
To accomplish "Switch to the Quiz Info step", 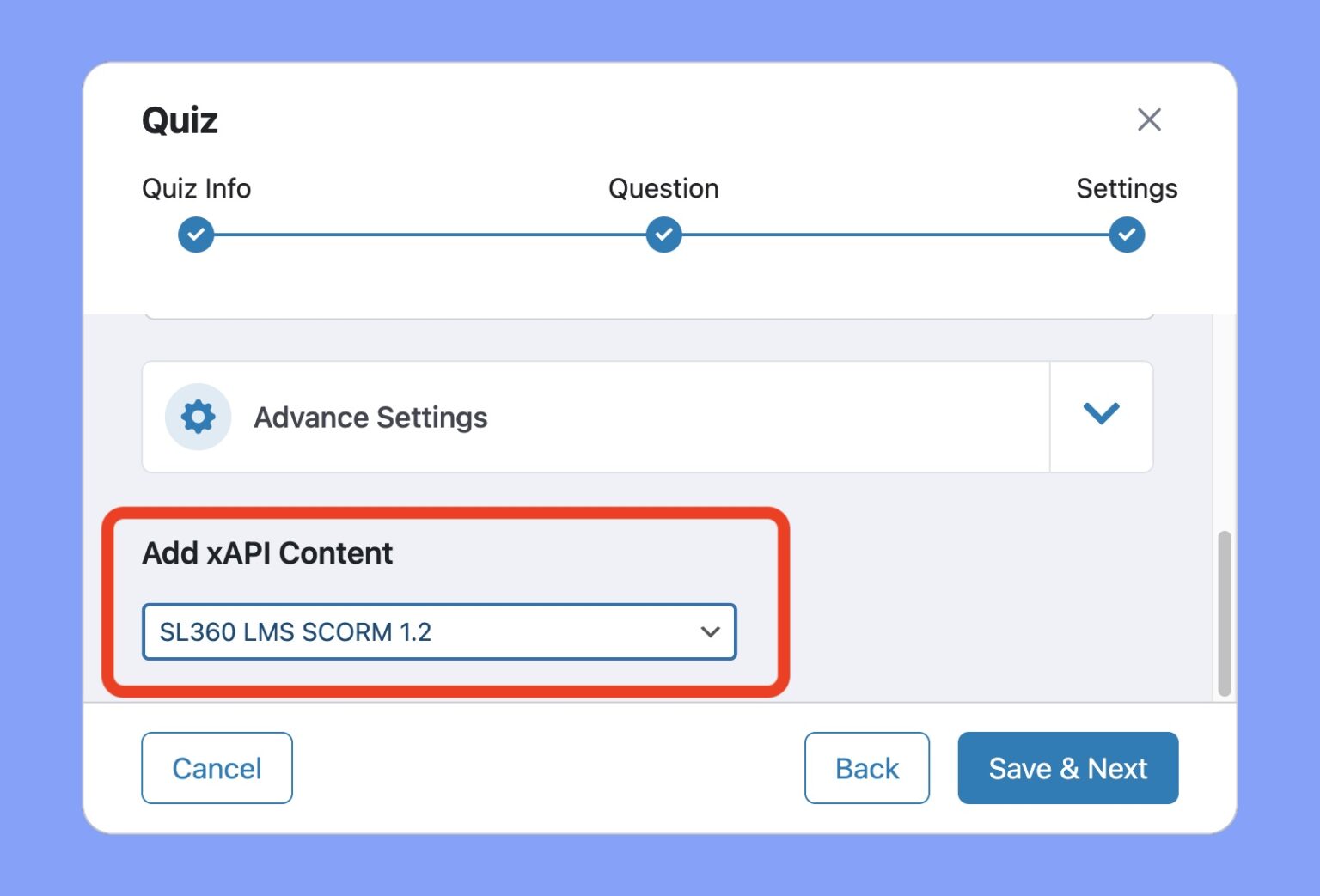I will click(195, 188).
